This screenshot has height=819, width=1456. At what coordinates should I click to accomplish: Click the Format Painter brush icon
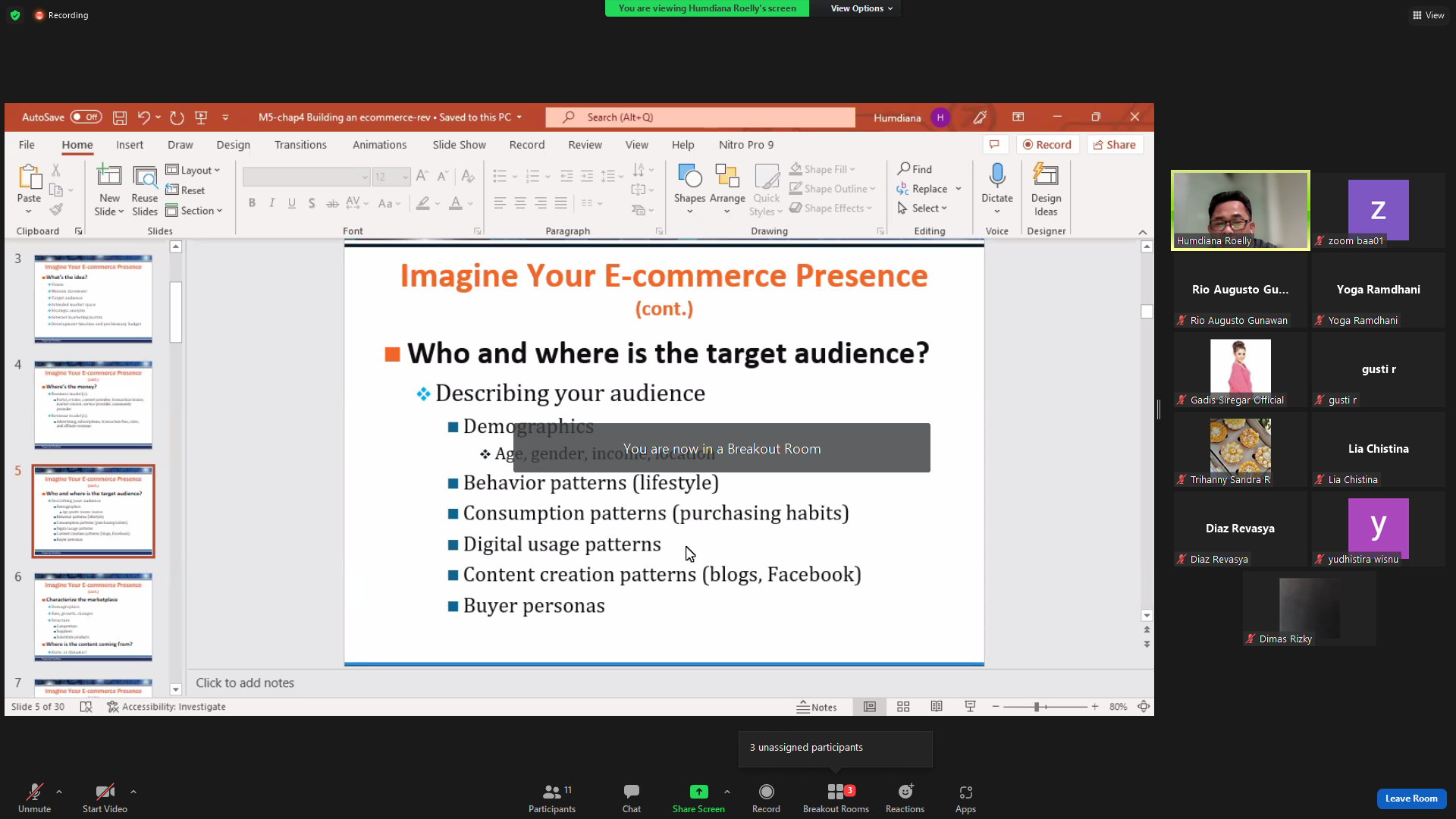[x=56, y=209]
